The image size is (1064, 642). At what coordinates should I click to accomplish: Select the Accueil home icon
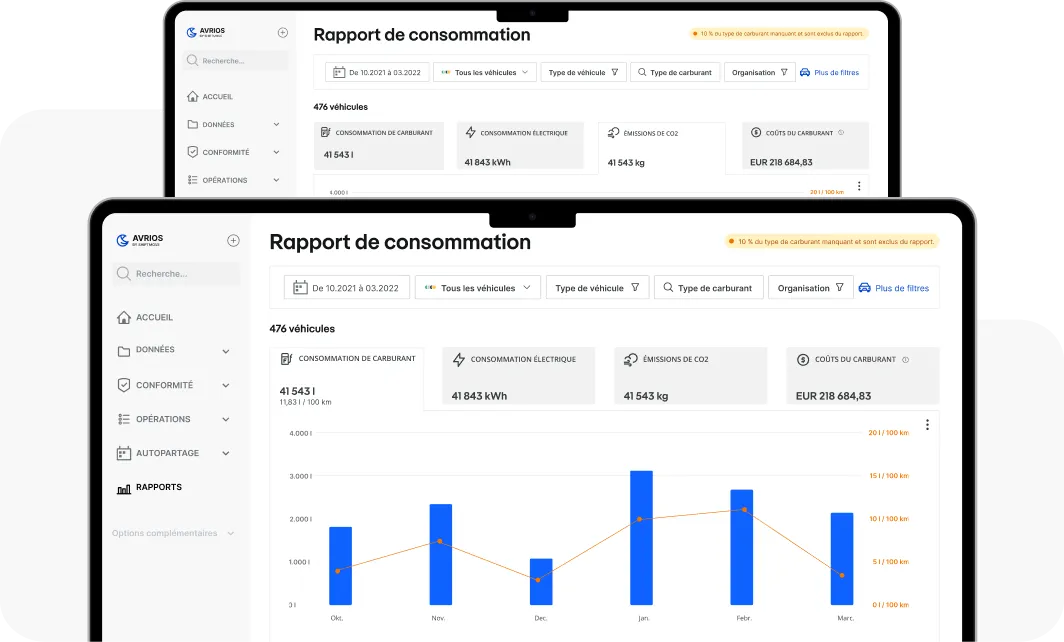[x=123, y=317]
